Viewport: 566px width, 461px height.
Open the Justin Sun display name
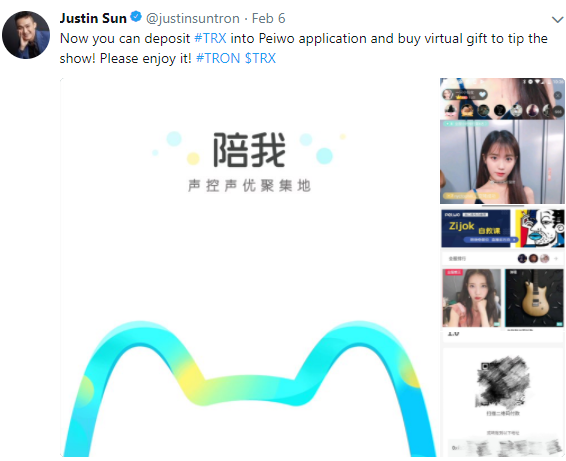click(93, 18)
